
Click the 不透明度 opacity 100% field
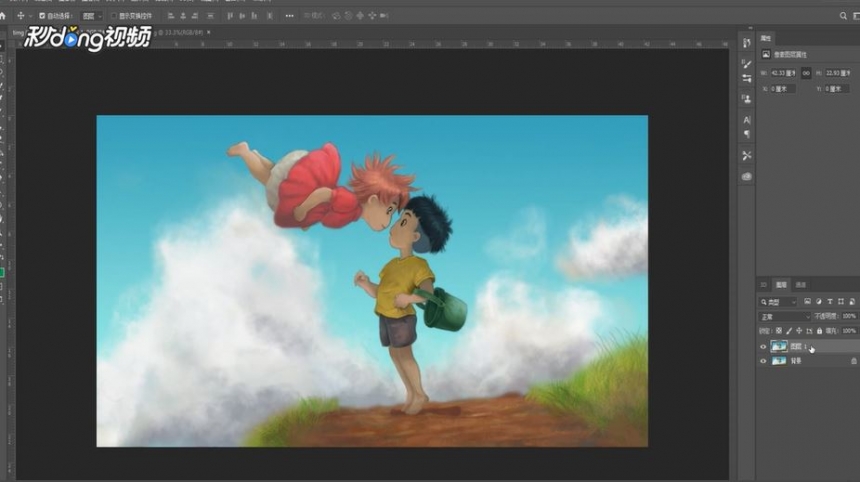(850, 316)
